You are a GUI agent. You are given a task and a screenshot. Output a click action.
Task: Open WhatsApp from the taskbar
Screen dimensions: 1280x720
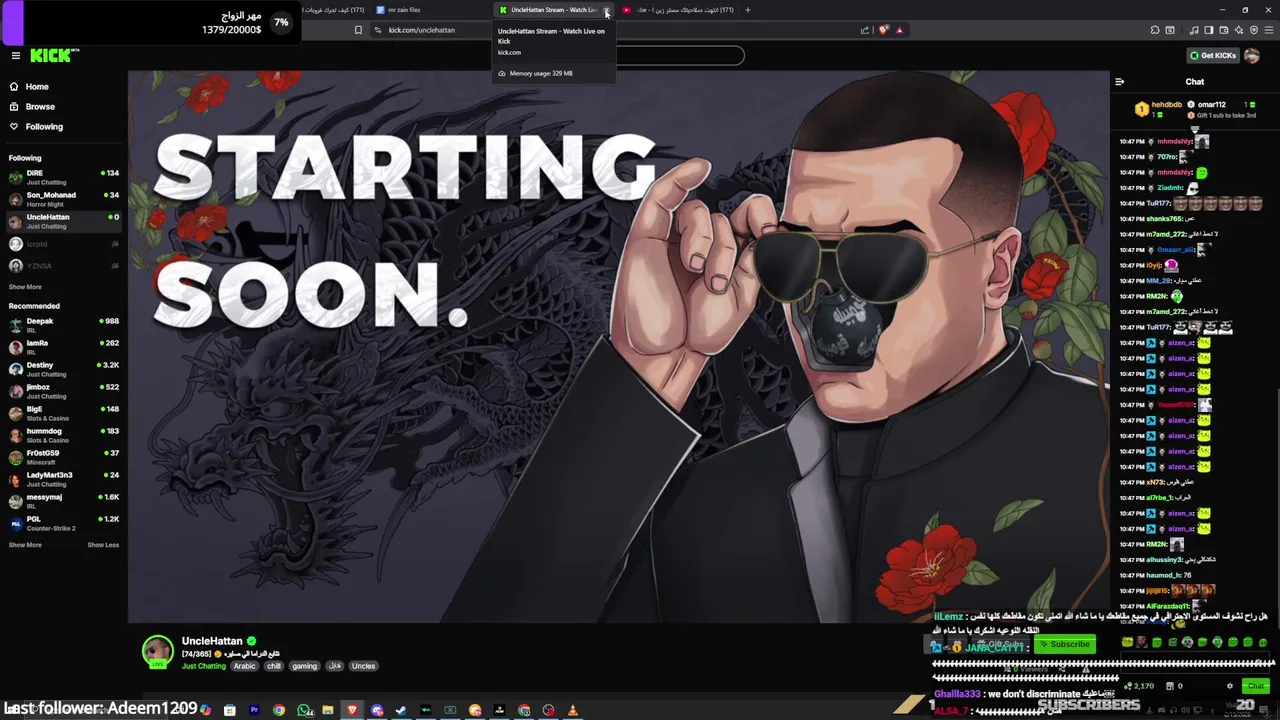(304, 710)
